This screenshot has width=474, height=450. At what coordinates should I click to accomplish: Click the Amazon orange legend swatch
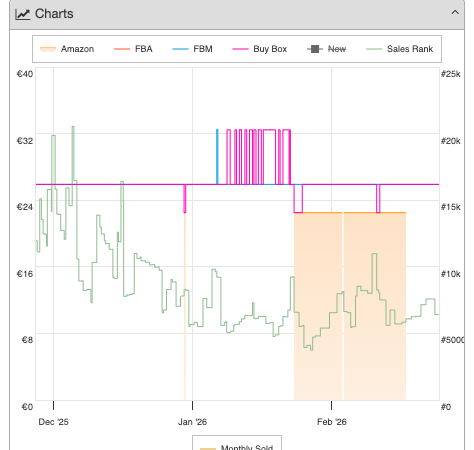(48, 49)
